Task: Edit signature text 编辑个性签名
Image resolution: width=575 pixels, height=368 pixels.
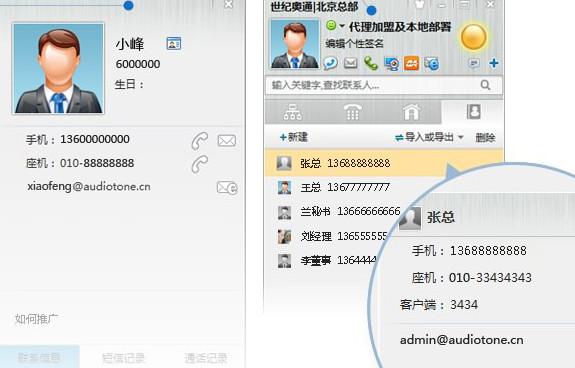Action: [x=354, y=44]
